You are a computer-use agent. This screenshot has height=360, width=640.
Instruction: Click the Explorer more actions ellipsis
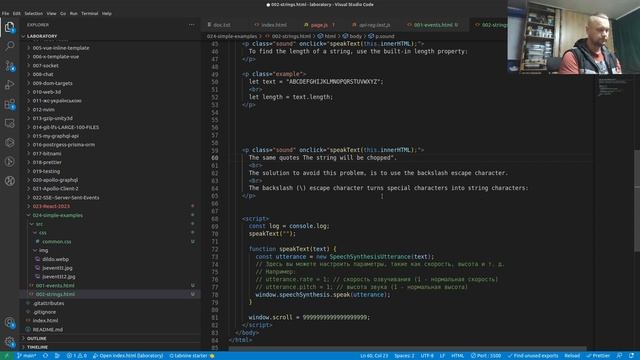click(191, 25)
